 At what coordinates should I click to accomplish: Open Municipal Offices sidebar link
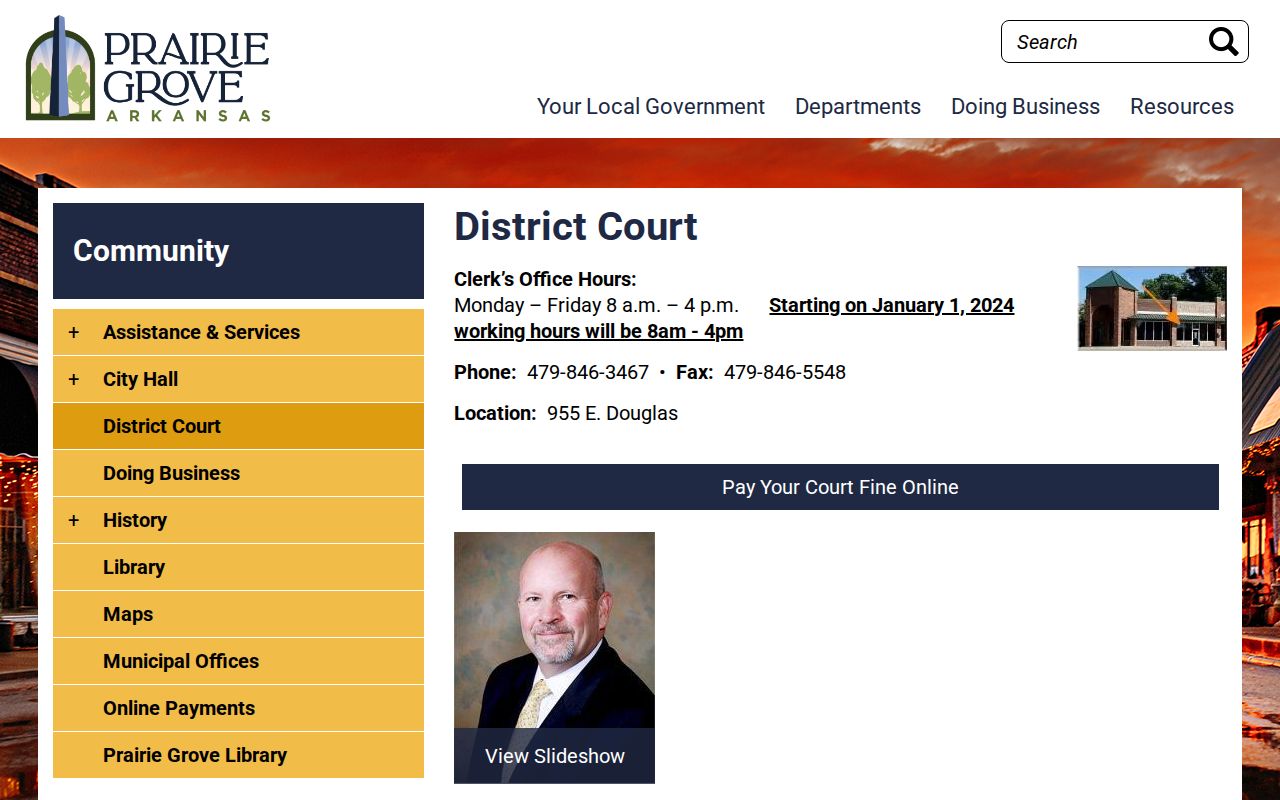click(238, 661)
